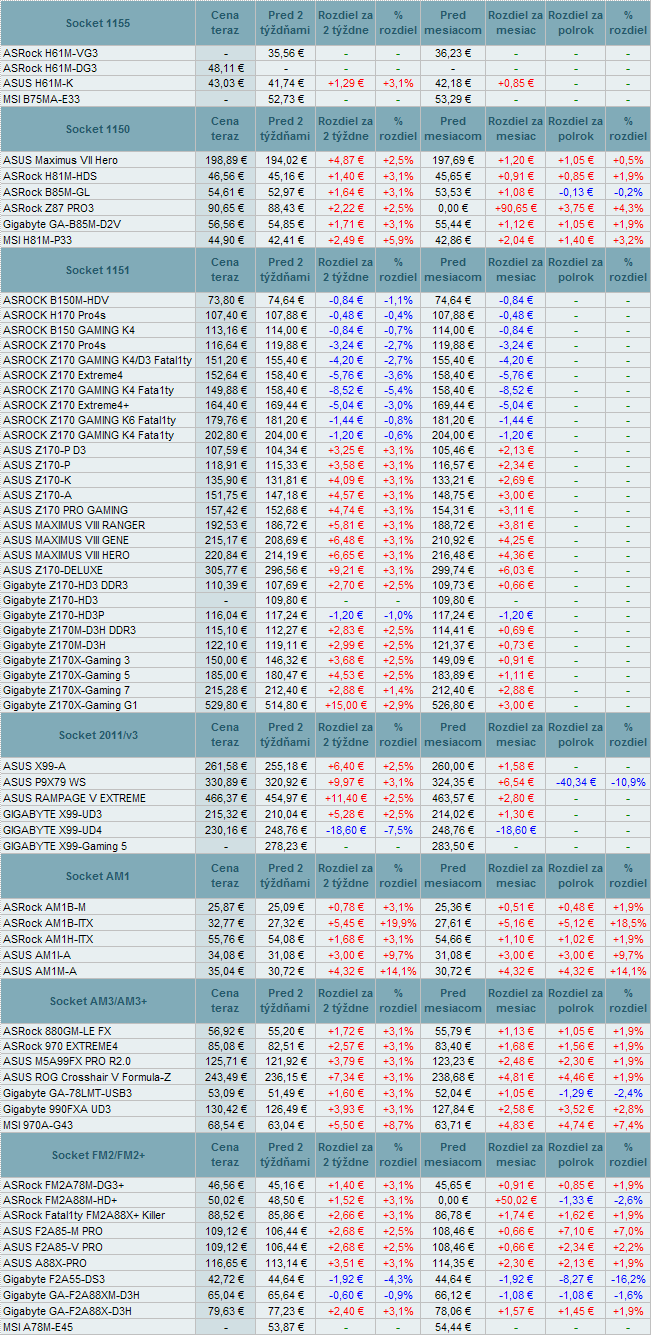
Task: Click the "Socket 2011/v3" section header
Action: [x=97, y=735]
